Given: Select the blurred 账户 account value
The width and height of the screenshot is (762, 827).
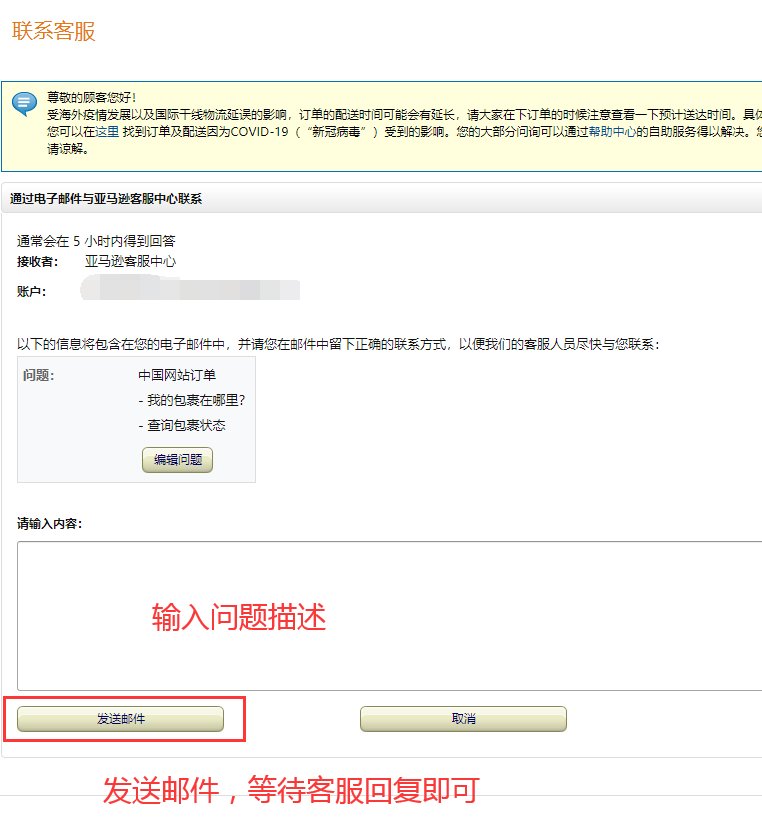Looking at the screenshot, I should (x=190, y=289).
